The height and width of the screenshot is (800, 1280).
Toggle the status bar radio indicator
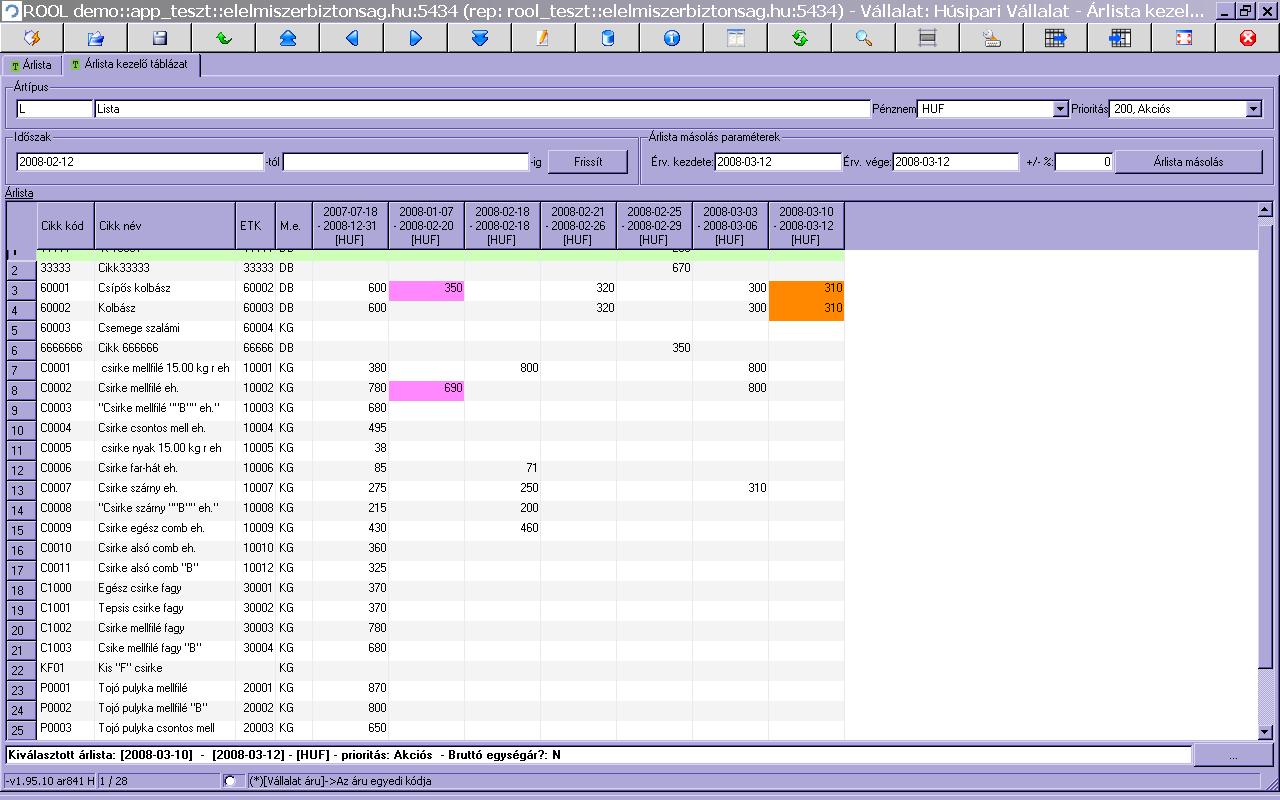tap(231, 780)
